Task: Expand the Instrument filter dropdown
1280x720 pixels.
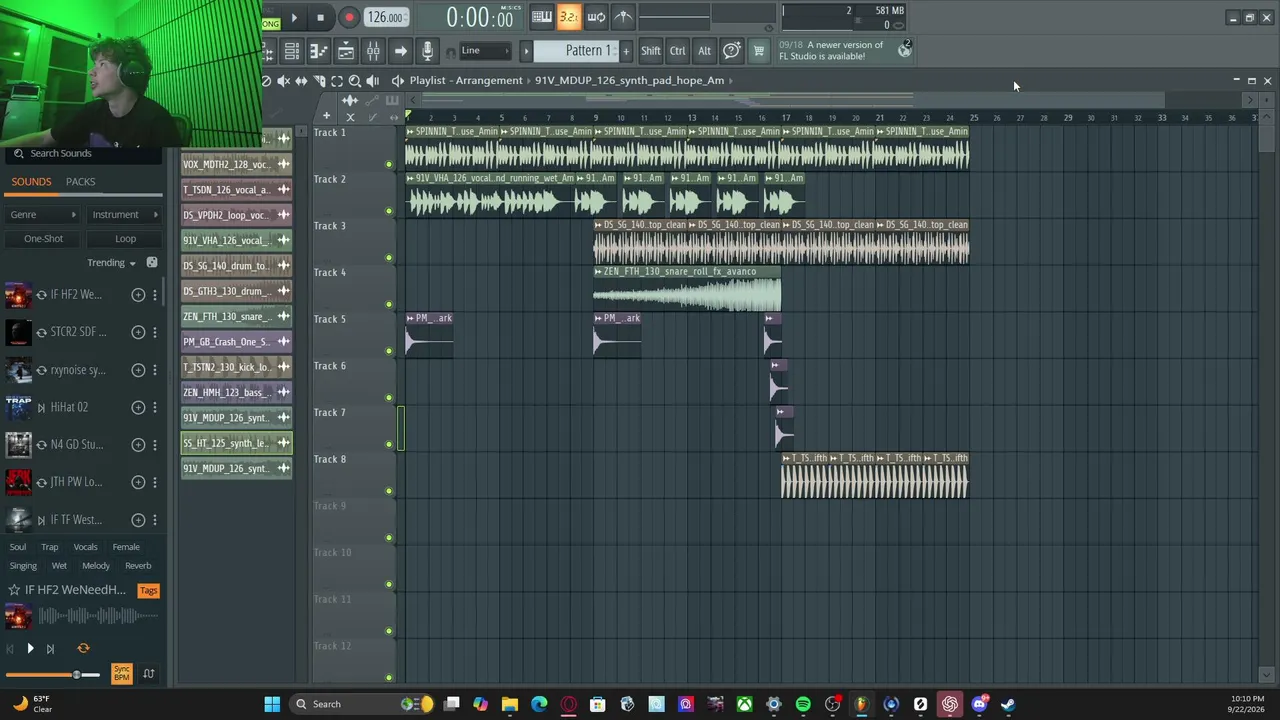Action: point(125,214)
